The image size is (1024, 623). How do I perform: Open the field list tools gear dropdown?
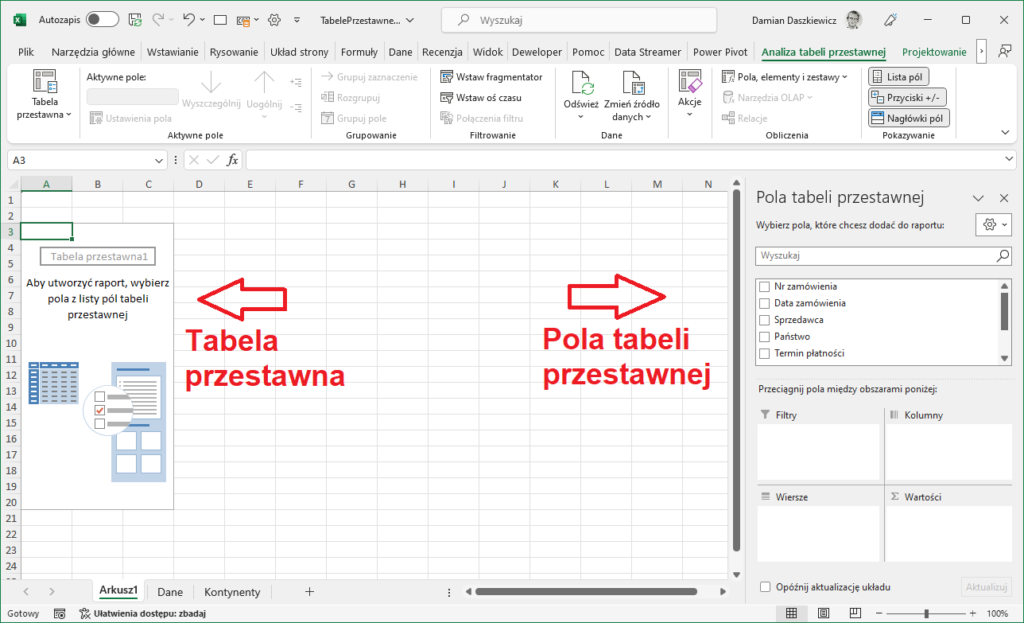tap(991, 225)
